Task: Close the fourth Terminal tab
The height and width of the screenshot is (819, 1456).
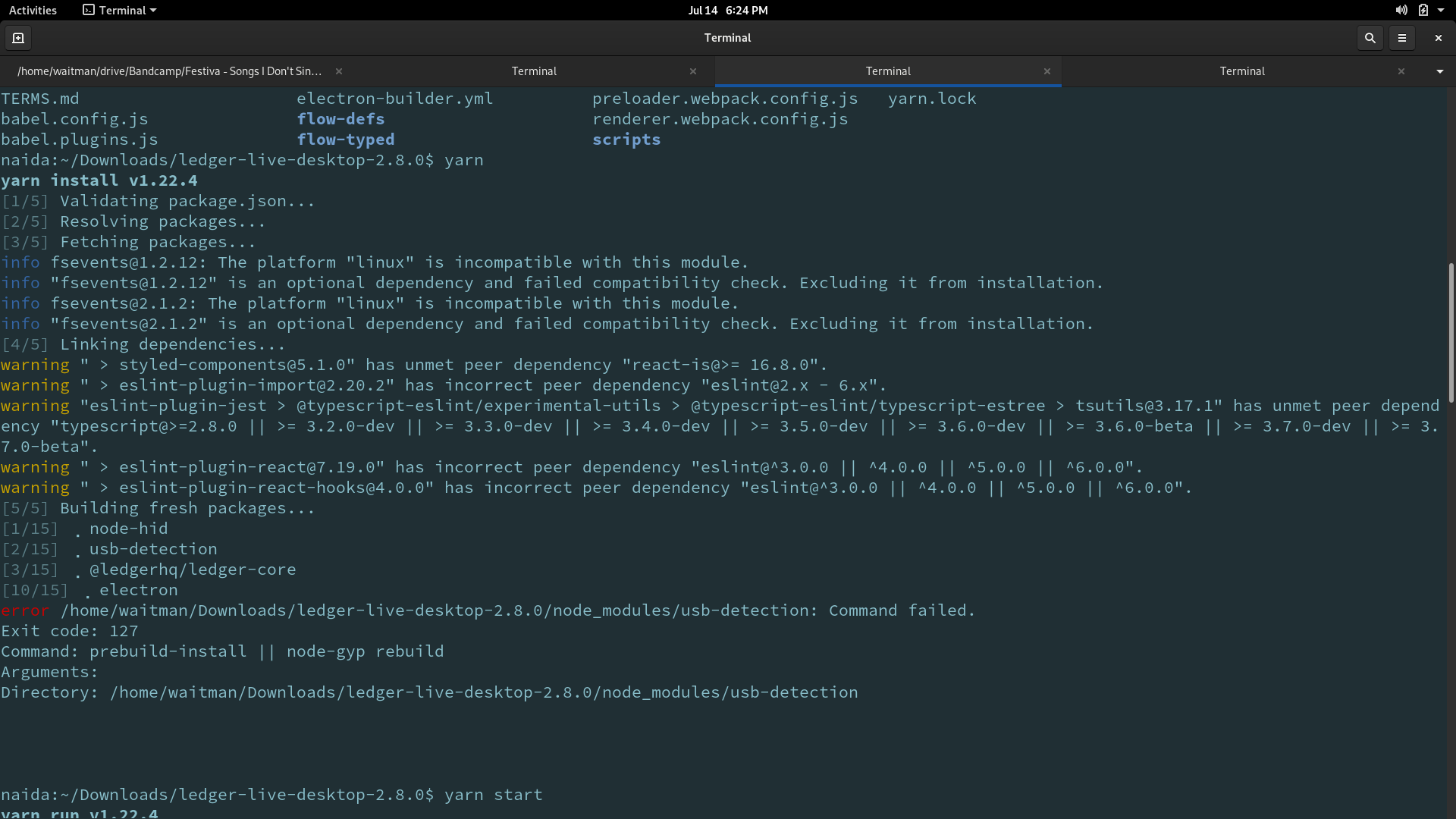Action: click(1401, 71)
